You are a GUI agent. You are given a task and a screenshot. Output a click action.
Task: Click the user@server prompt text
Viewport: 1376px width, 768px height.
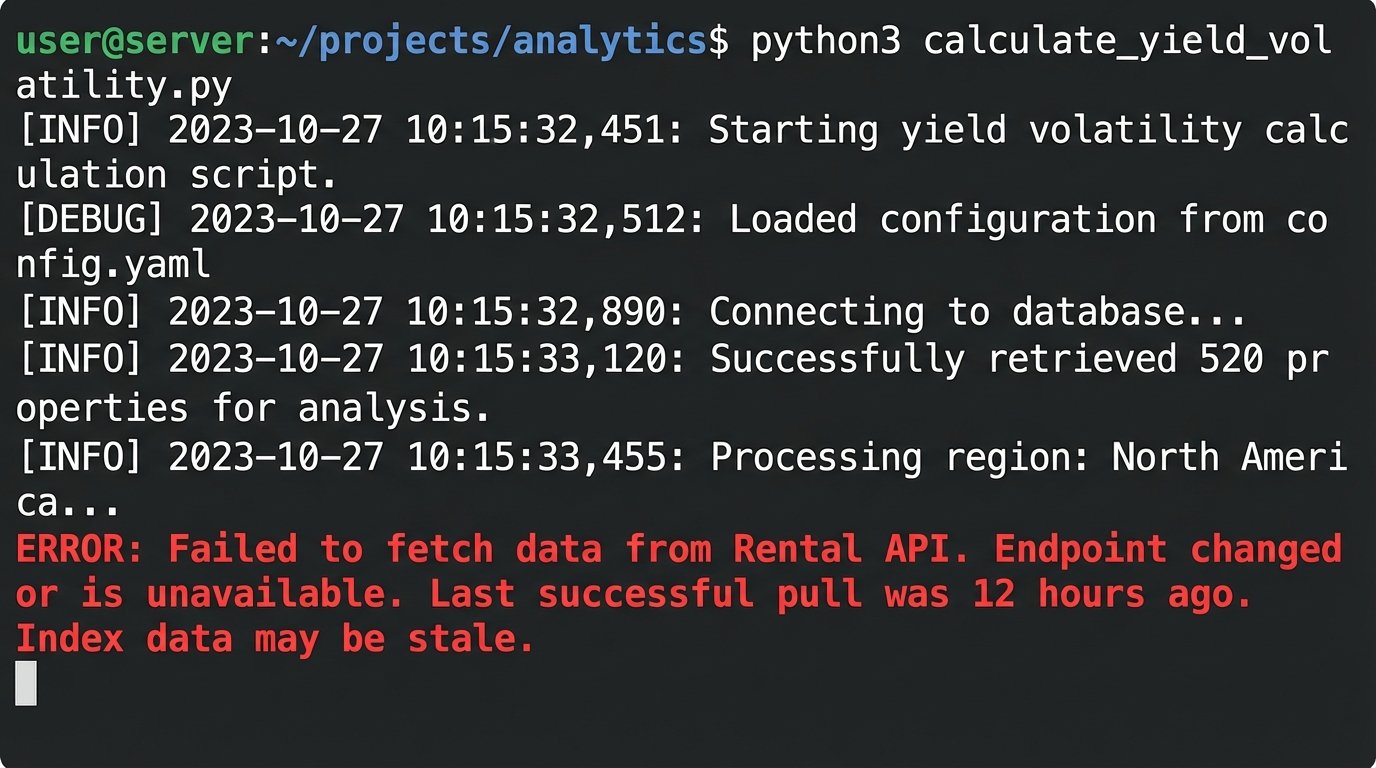tap(134, 41)
